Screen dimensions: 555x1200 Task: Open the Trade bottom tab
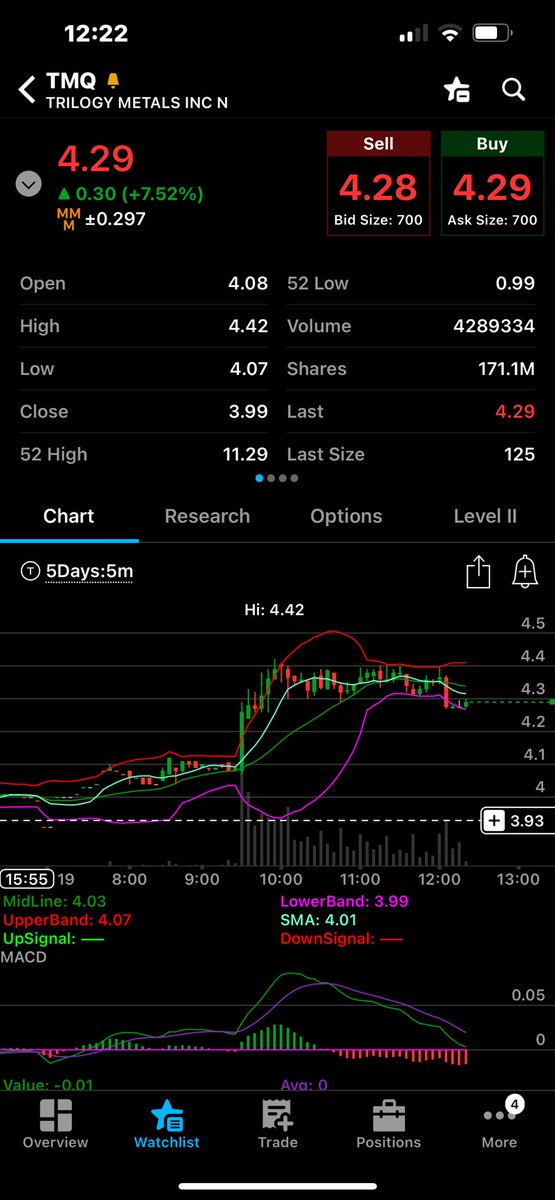[277, 1125]
